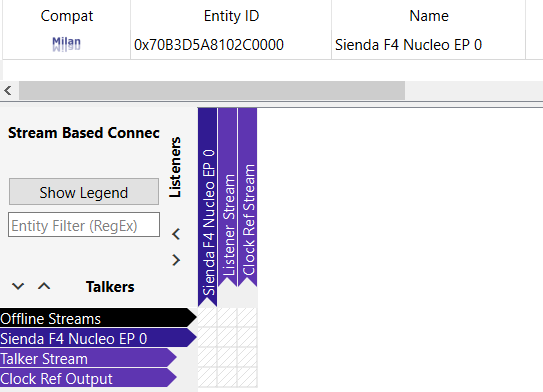The height and width of the screenshot is (392, 543).
Task: Select the Offline Streams talker row
Action: point(98,318)
